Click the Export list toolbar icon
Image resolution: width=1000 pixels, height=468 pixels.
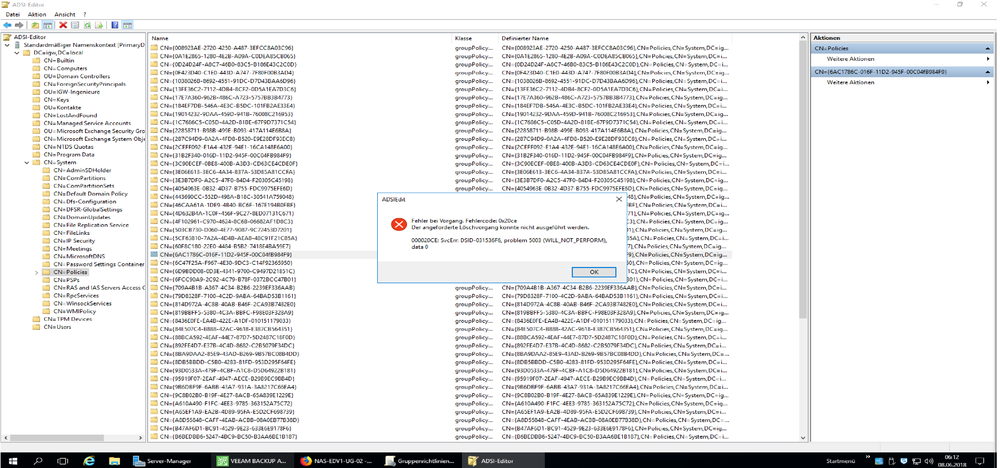pos(100,24)
